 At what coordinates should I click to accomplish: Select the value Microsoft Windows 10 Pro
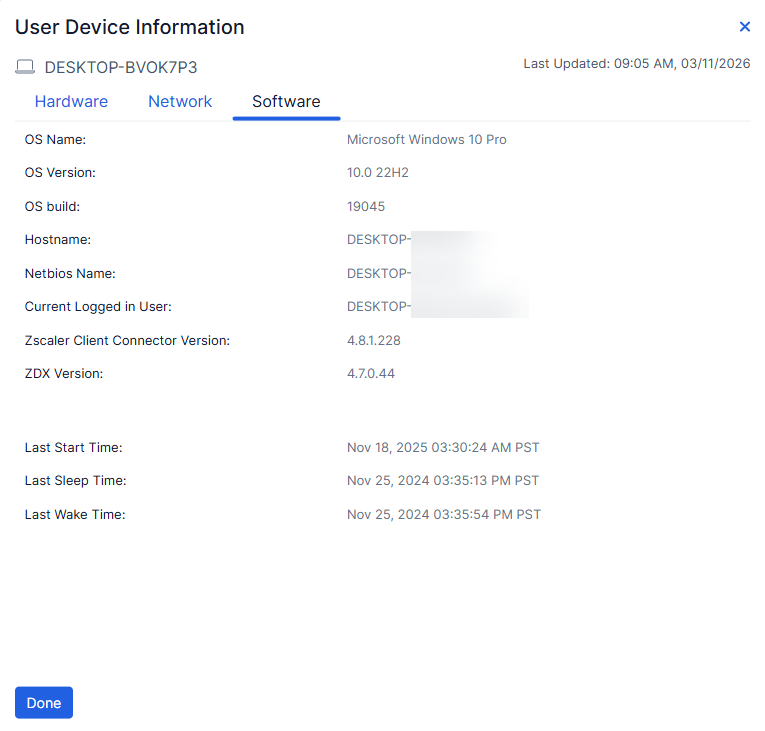click(426, 140)
